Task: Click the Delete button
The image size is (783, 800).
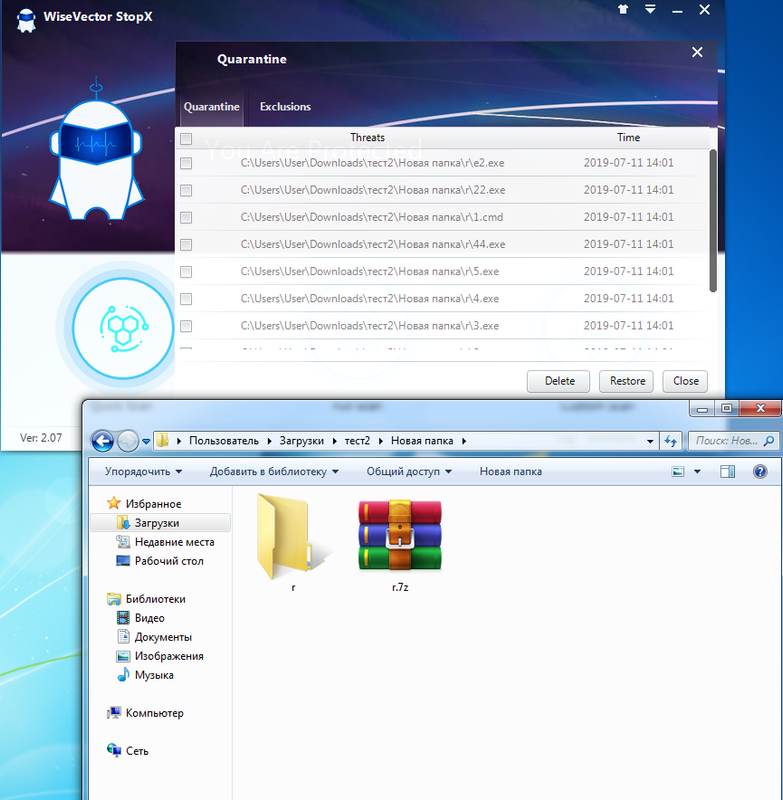Action: coord(559,381)
